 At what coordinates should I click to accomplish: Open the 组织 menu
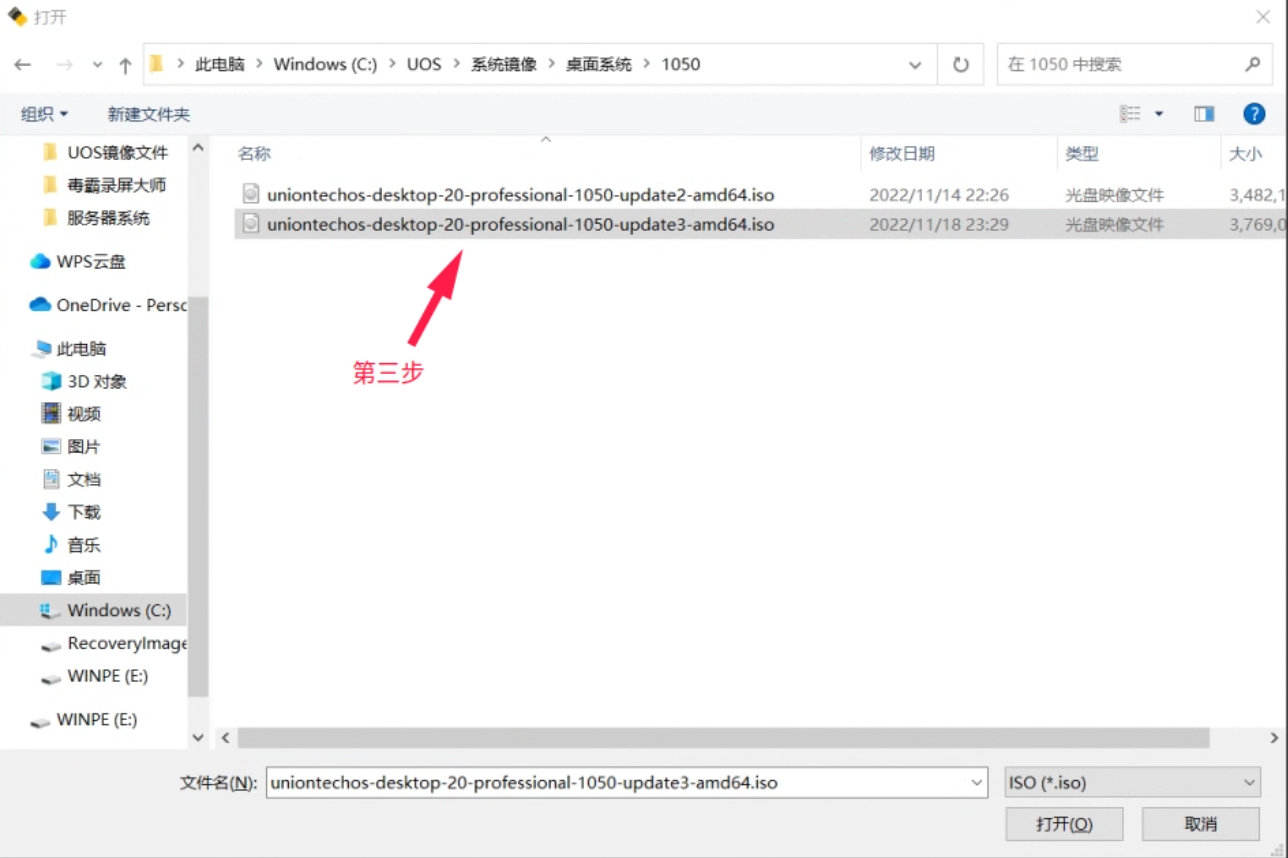pos(44,114)
